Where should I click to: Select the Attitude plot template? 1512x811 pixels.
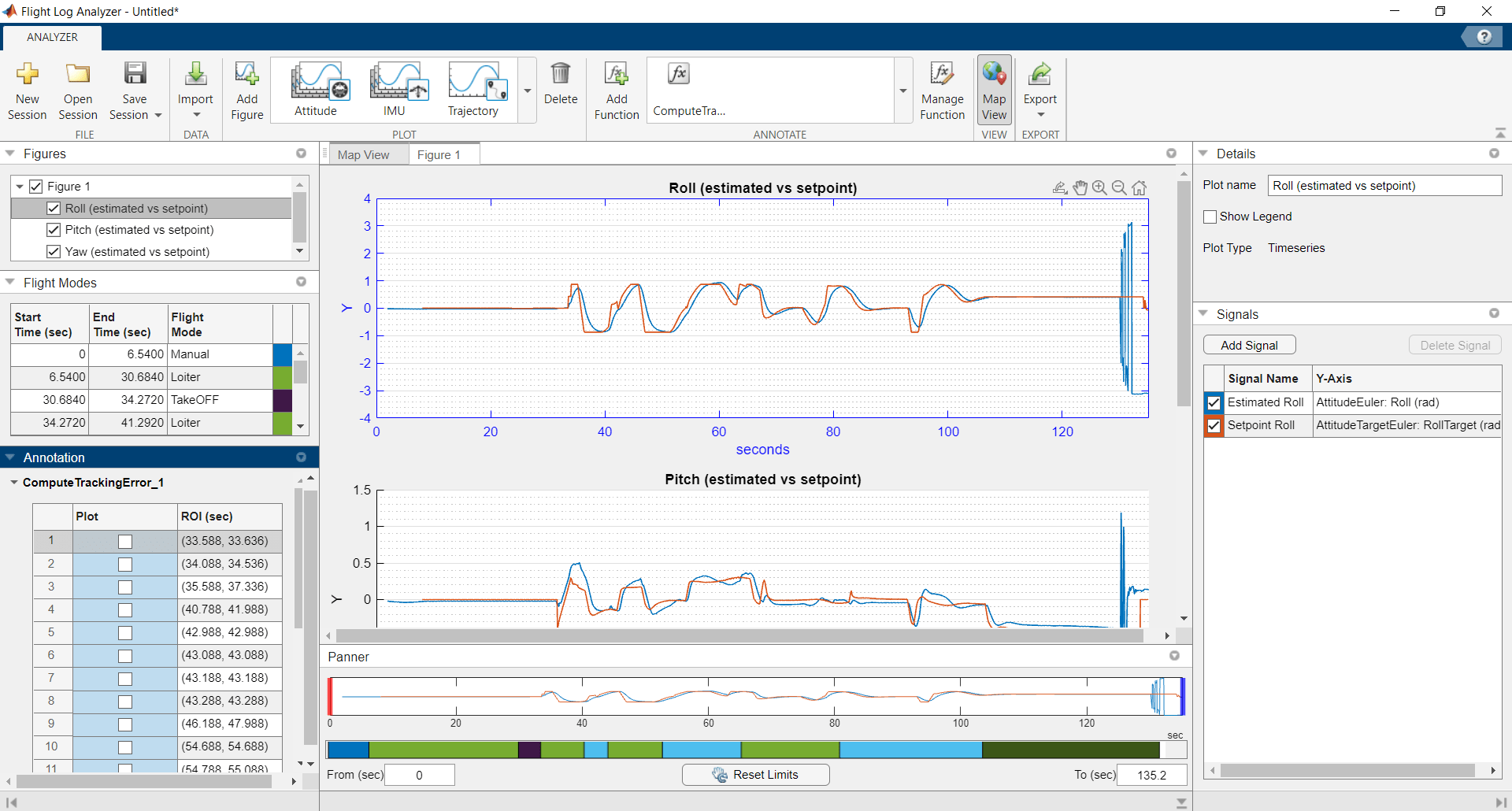coord(317,81)
